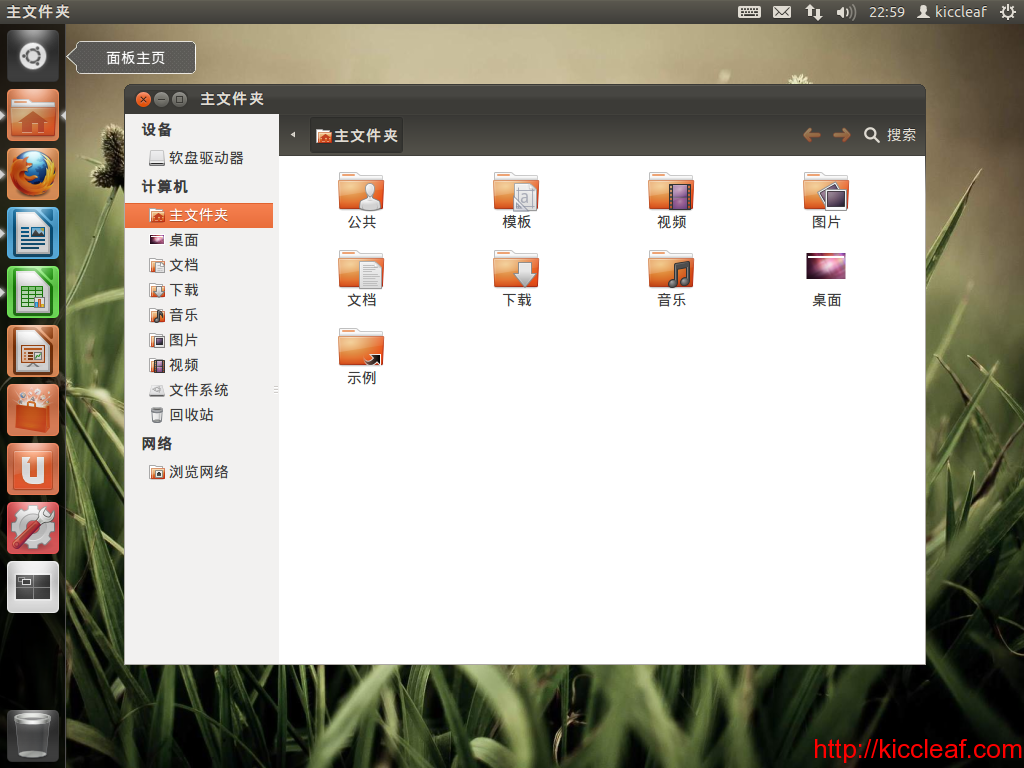Viewport: 1024px width, 768px height.
Task: Select 主文件夹 in the sidebar
Action: tap(199, 215)
